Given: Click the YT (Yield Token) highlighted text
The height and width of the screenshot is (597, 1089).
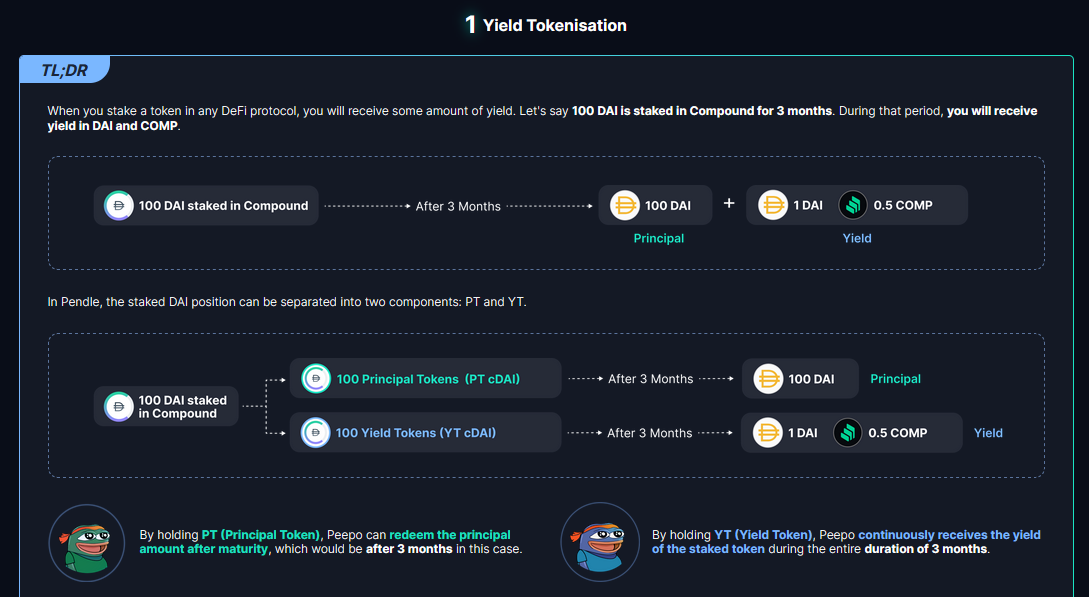Looking at the screenshot, I should click(x=763, y=535).
